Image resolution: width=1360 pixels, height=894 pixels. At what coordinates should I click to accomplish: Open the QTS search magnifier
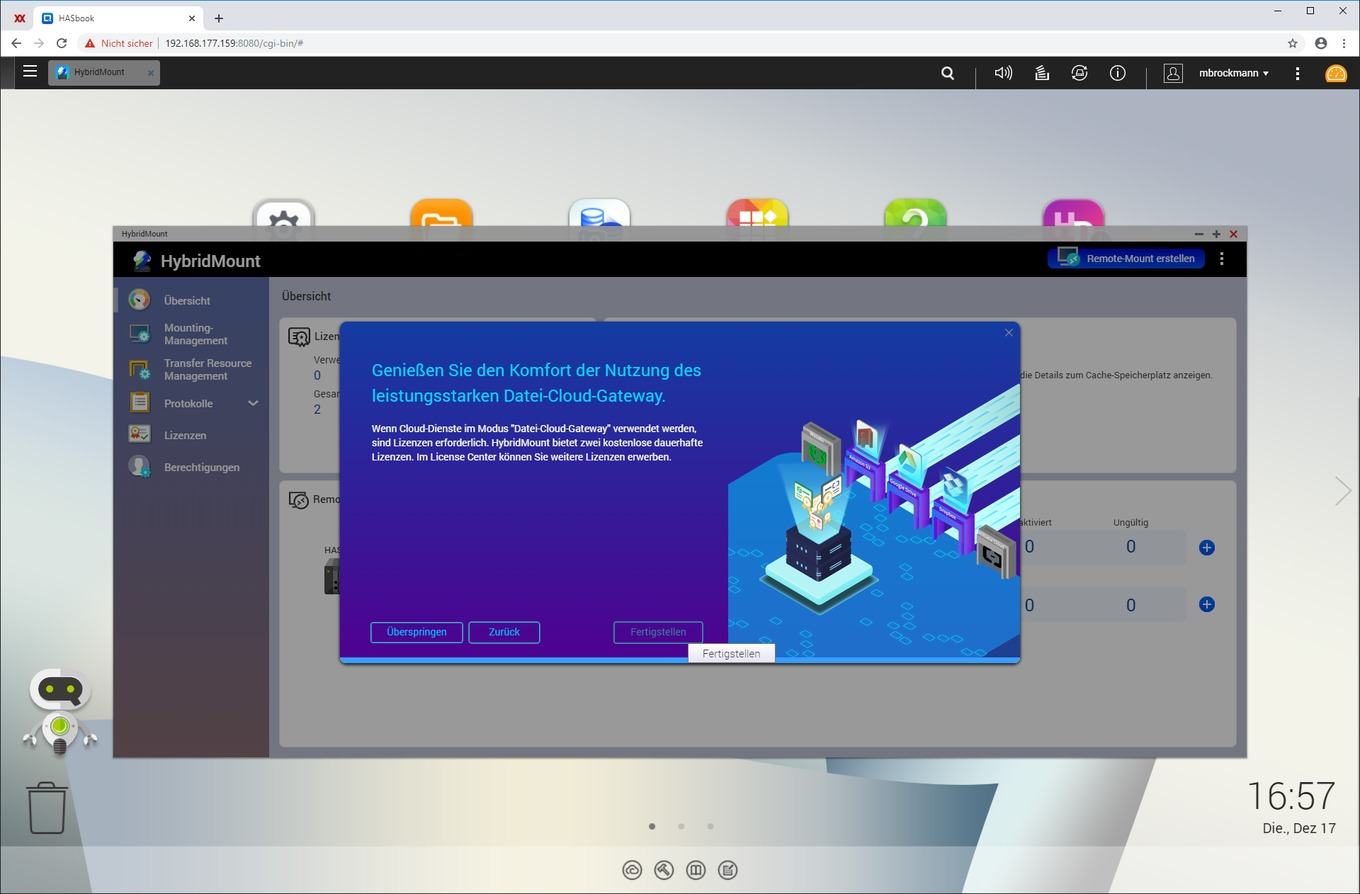947,73
